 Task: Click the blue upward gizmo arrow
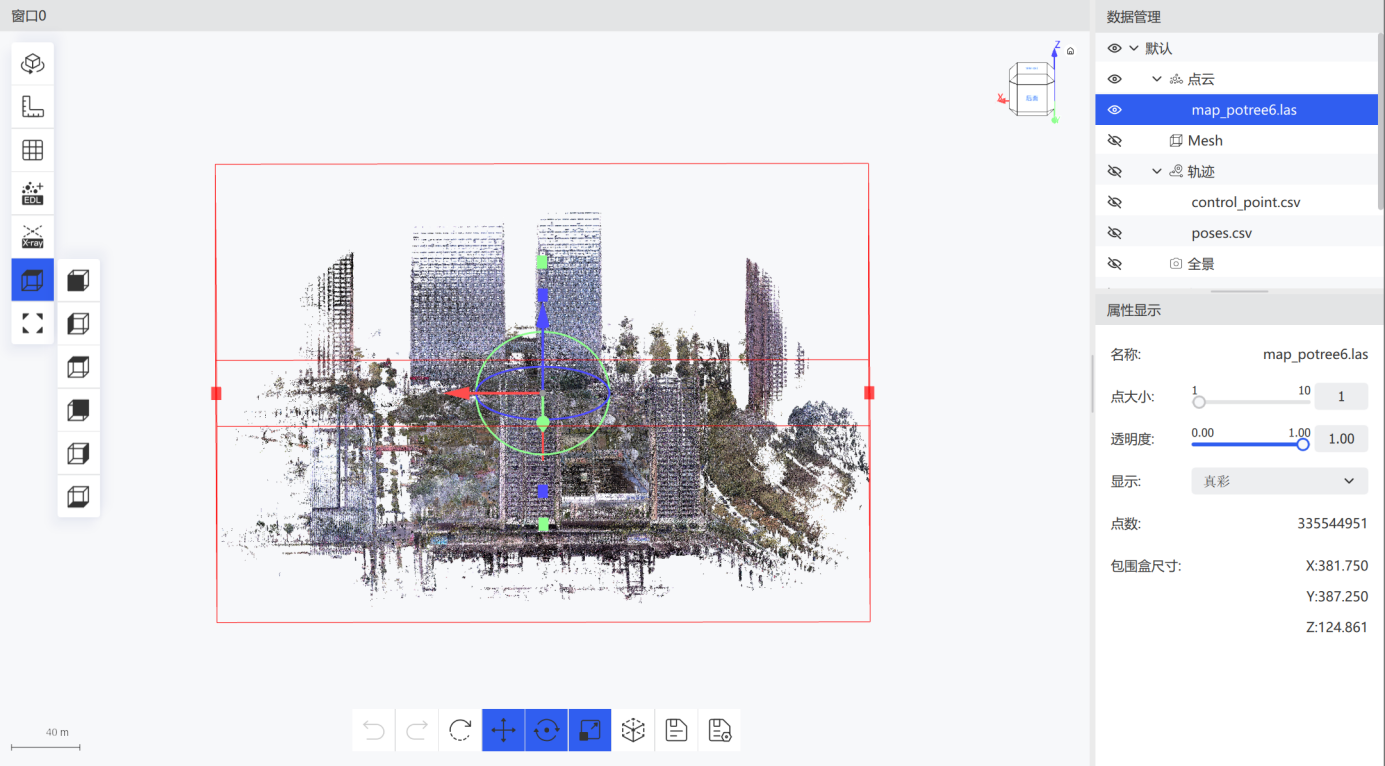(542, 316)
